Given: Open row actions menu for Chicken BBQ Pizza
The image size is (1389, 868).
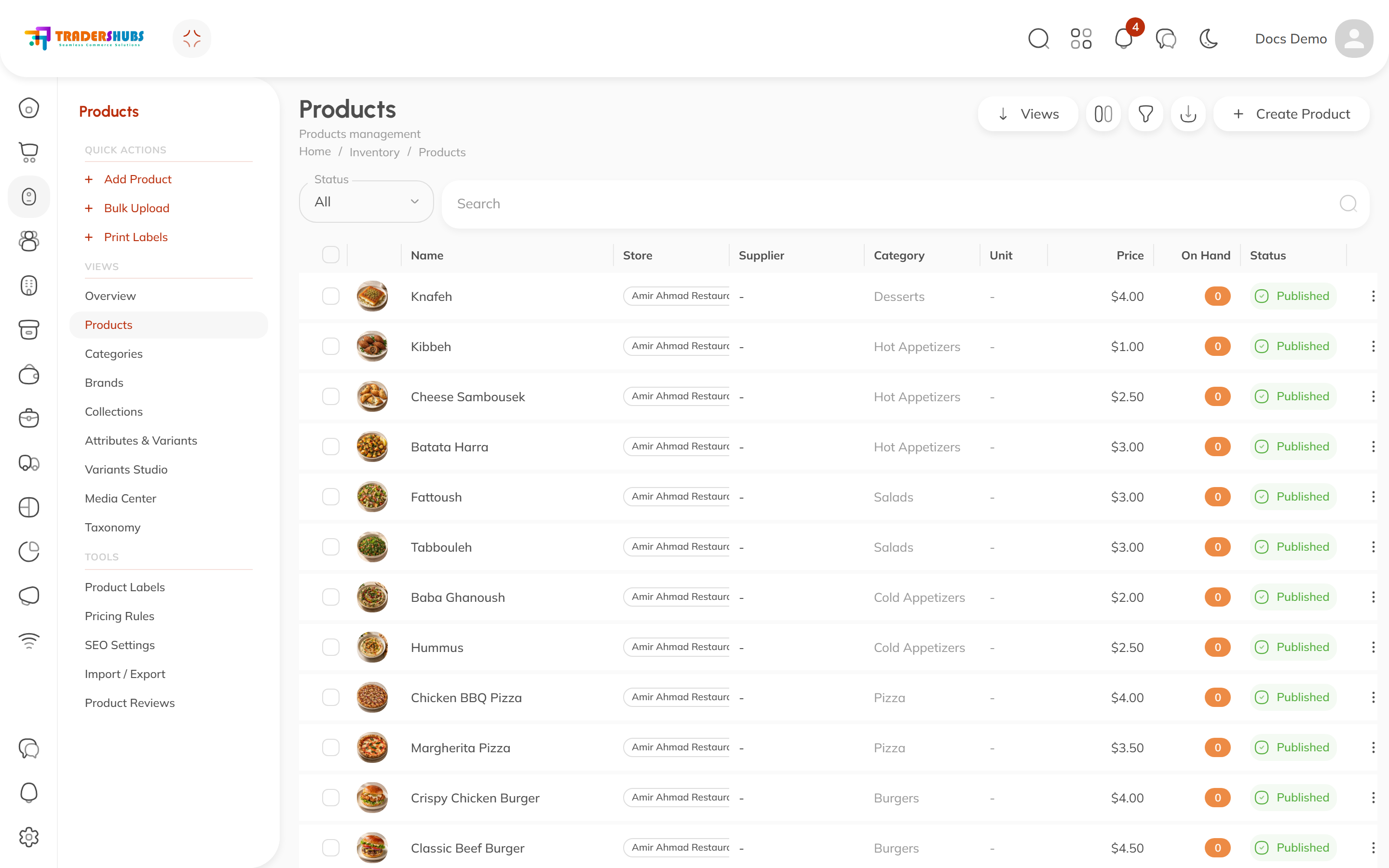Looking at the screenshot, I should point(1373,697).
